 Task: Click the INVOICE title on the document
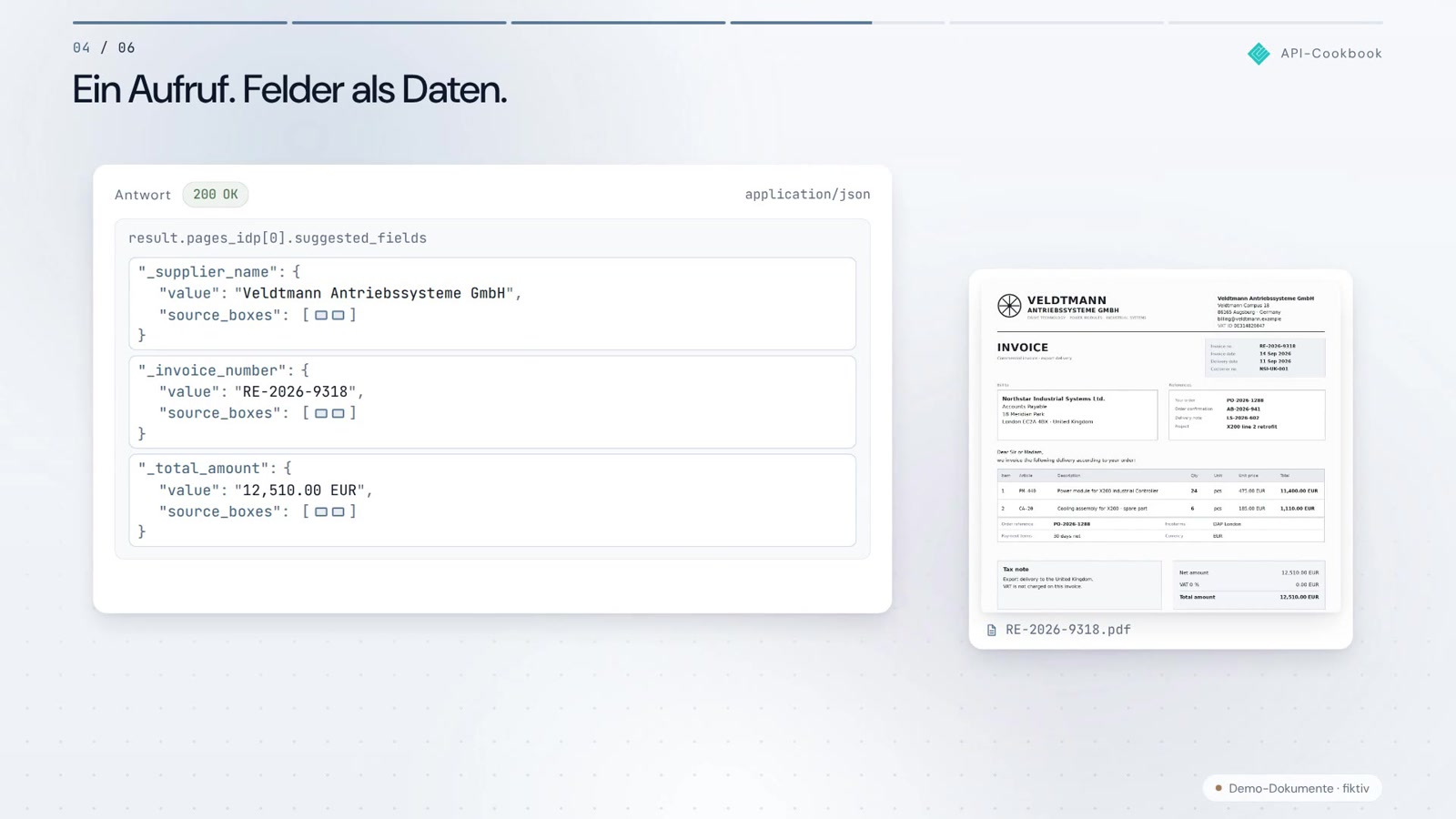pos(1023,348)
